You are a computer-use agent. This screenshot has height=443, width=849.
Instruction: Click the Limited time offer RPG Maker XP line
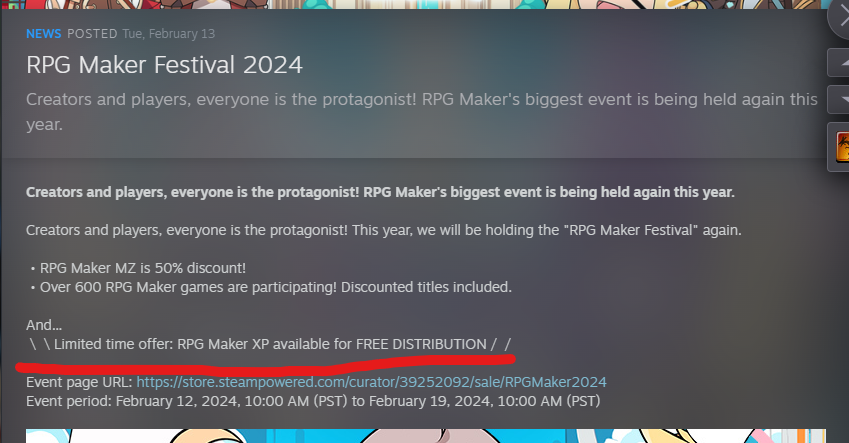(270, 344)
